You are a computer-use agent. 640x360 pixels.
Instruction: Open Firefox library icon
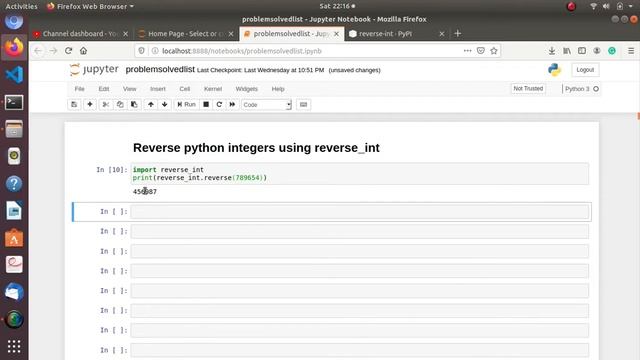pos(567,51)
